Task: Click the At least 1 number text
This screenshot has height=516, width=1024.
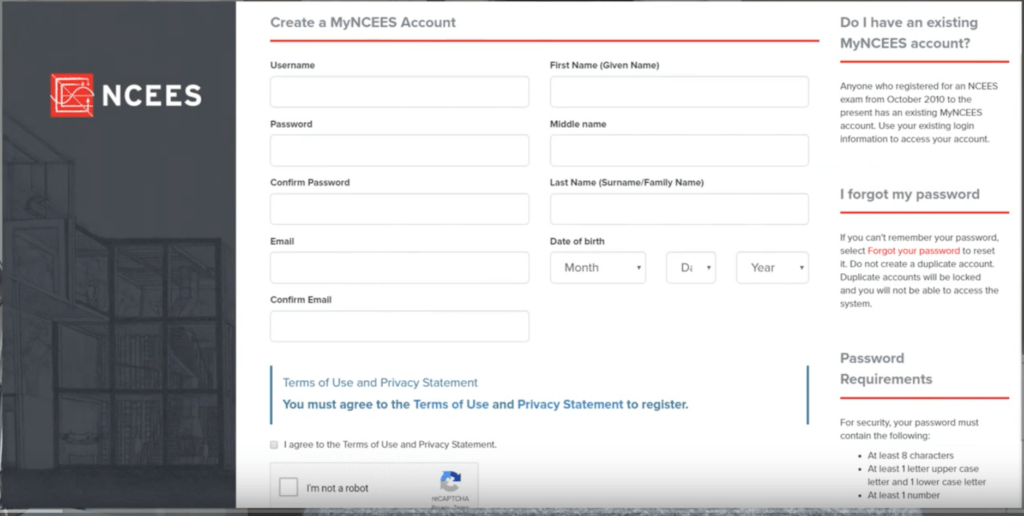Action: click(x=903, y=496)
